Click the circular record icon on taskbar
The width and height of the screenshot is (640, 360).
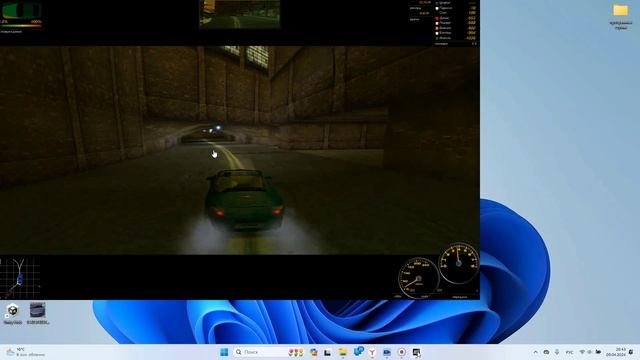point(402,352)
